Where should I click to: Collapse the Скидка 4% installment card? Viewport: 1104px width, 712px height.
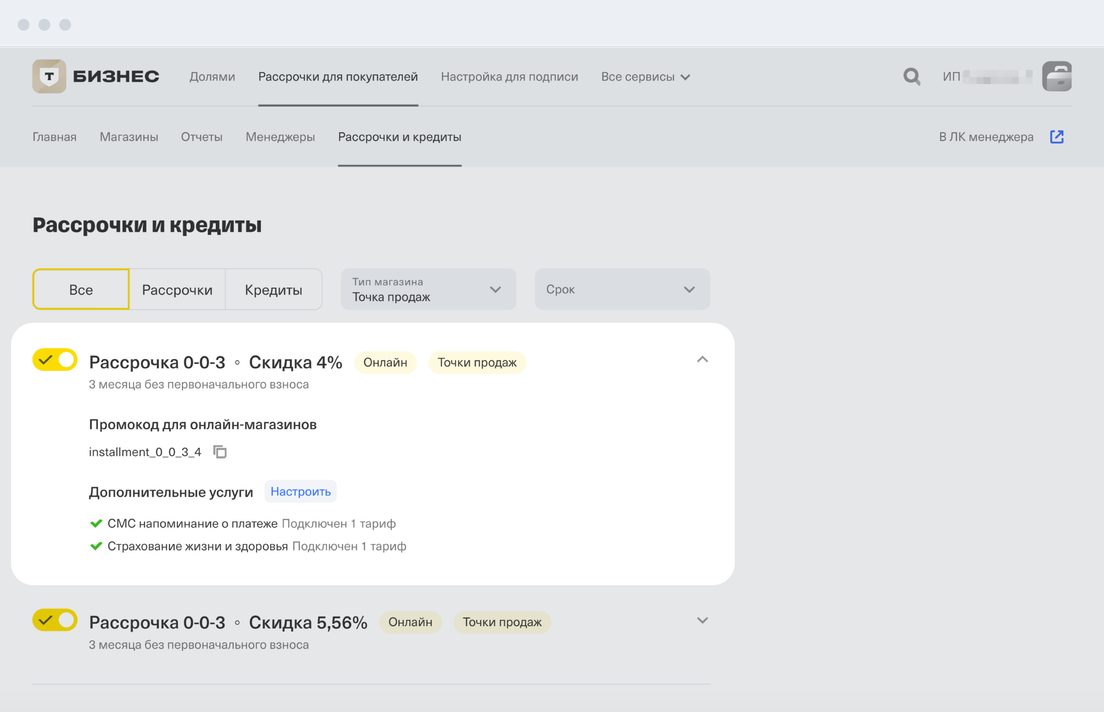click(702, 360)
